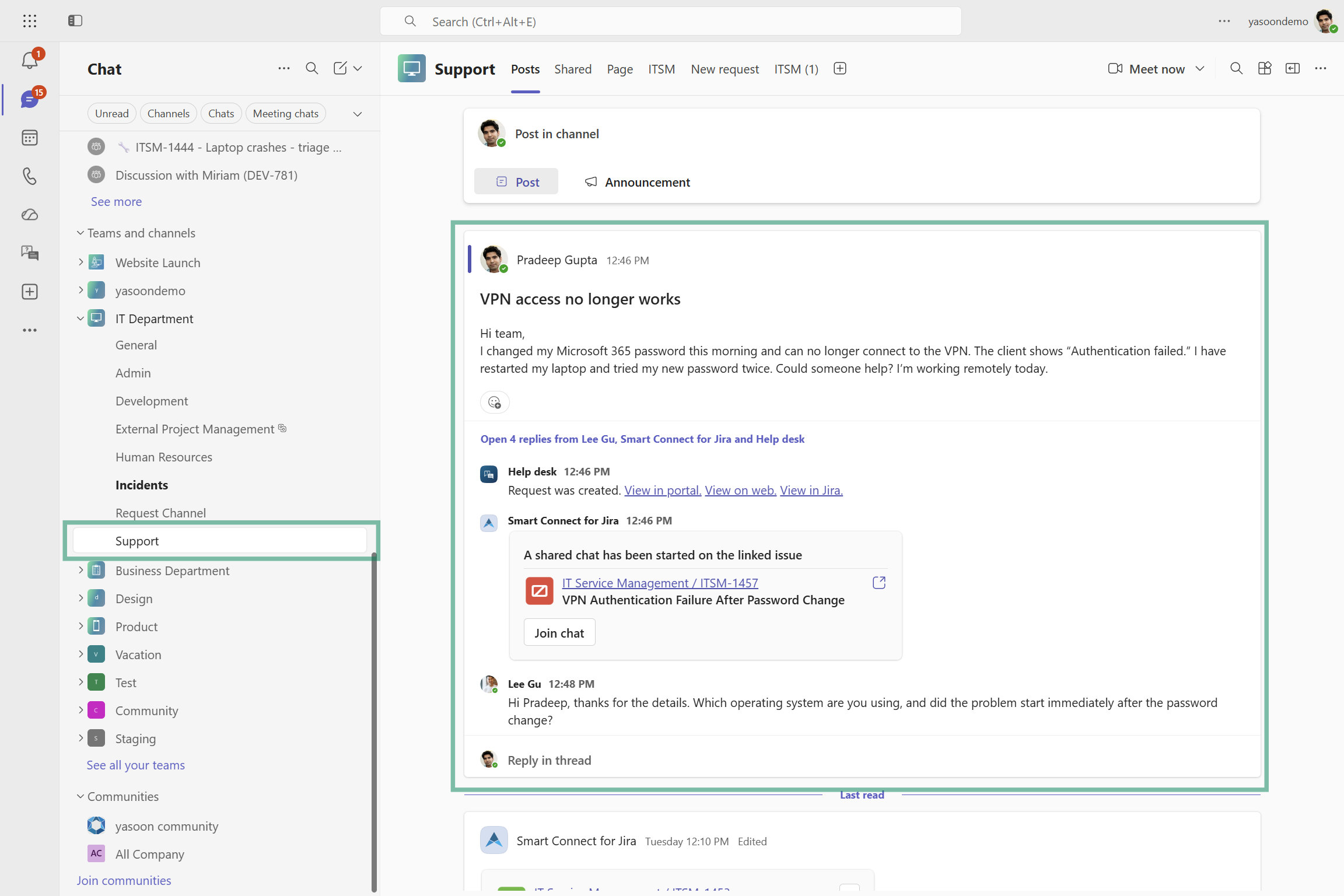The width and height of the screenshot is (1344, 896).
Task: Open the OneDrive cloud icon
Action: (30, 215)
